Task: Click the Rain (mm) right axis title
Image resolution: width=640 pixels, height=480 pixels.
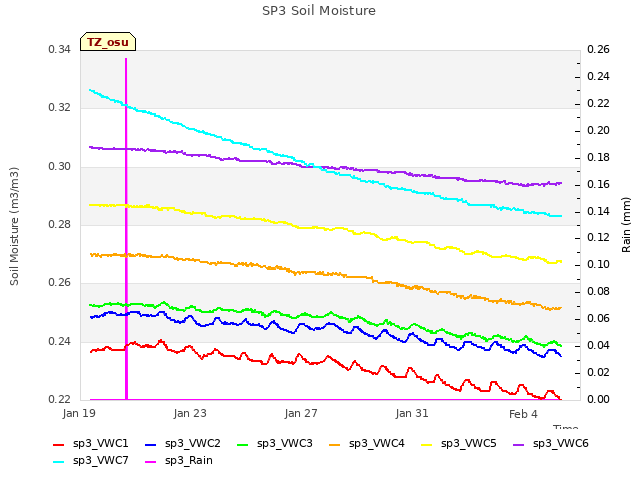Action: pyautogui.click(x=626, y=225)
